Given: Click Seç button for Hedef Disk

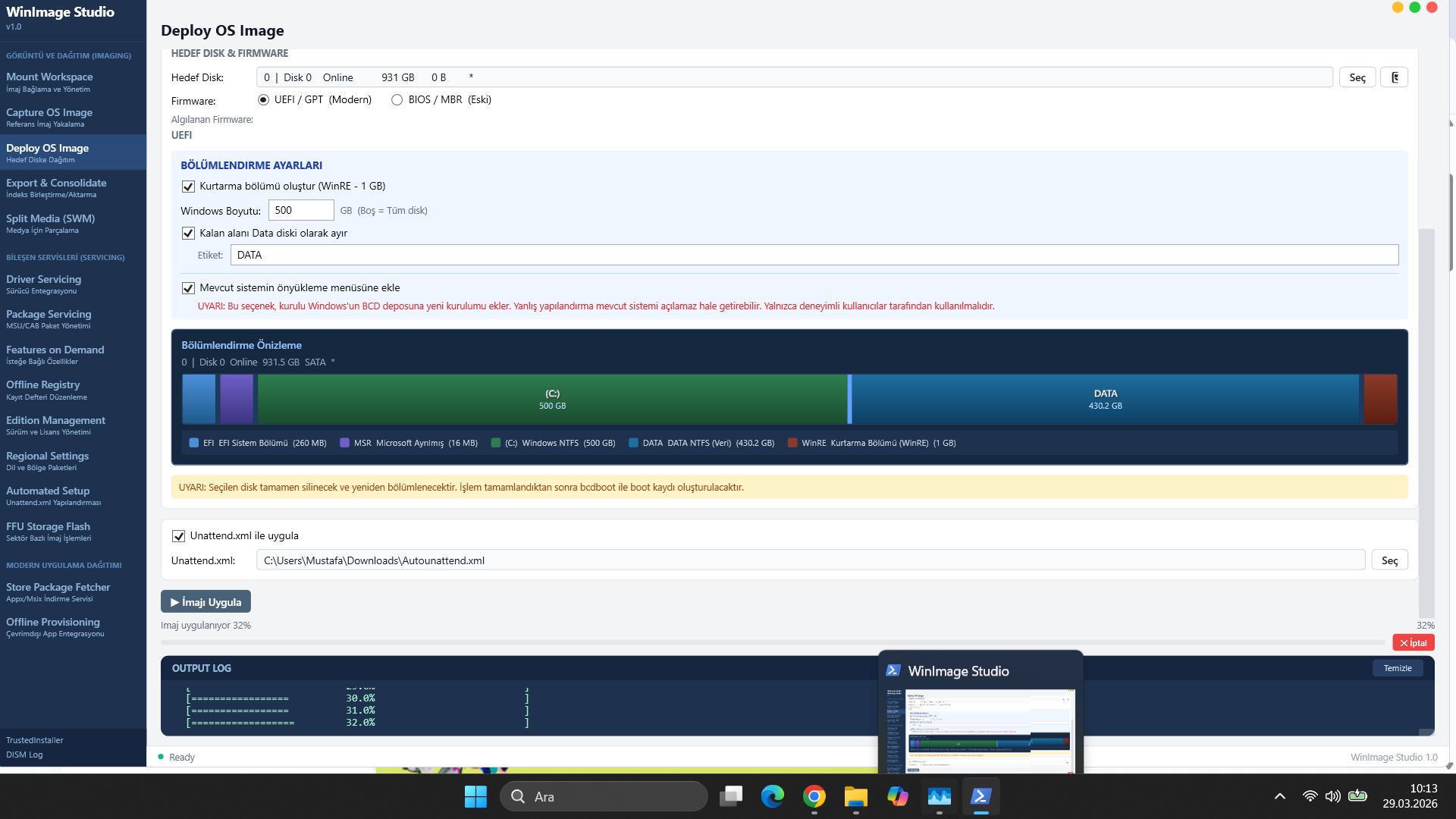Looking at the screenshot, I should point(1357,77).
